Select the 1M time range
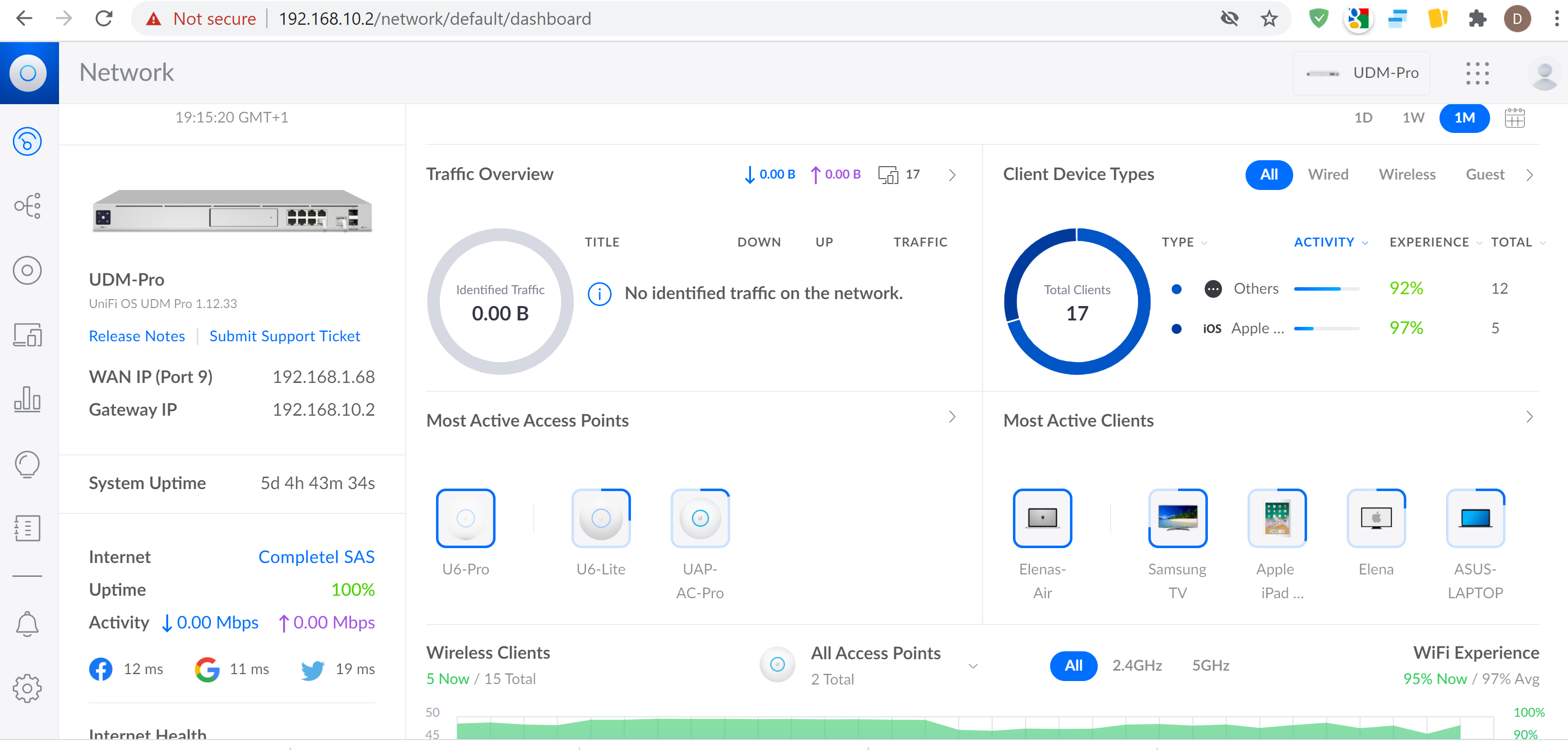The width and height of the screenshot is (1568, 750). [x=1464, y=118]
